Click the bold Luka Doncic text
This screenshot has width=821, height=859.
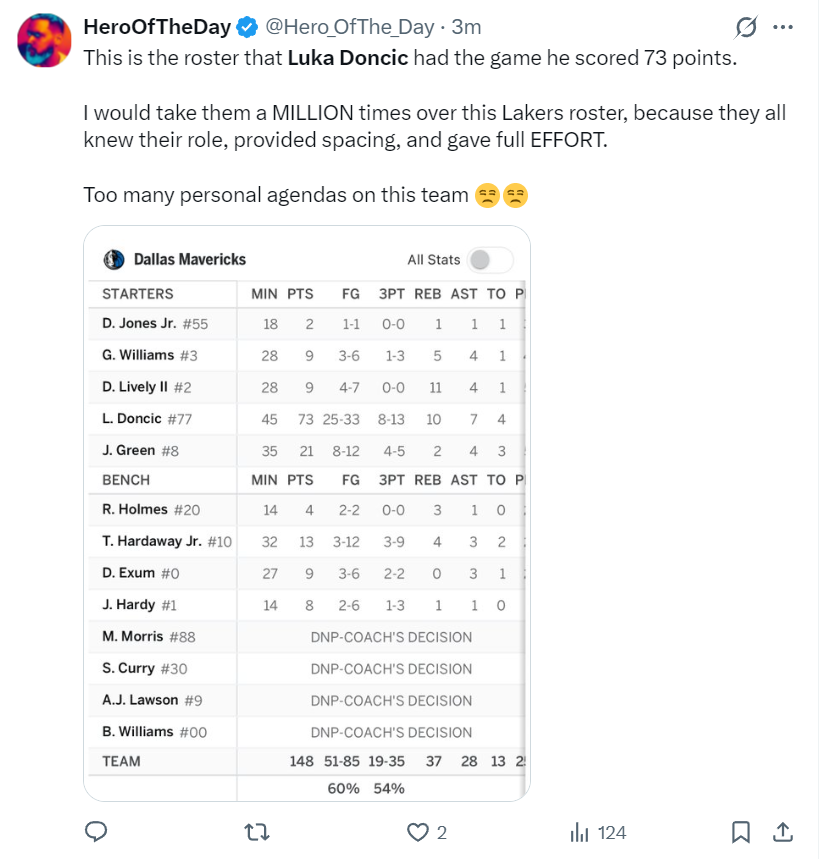(347, 58)
